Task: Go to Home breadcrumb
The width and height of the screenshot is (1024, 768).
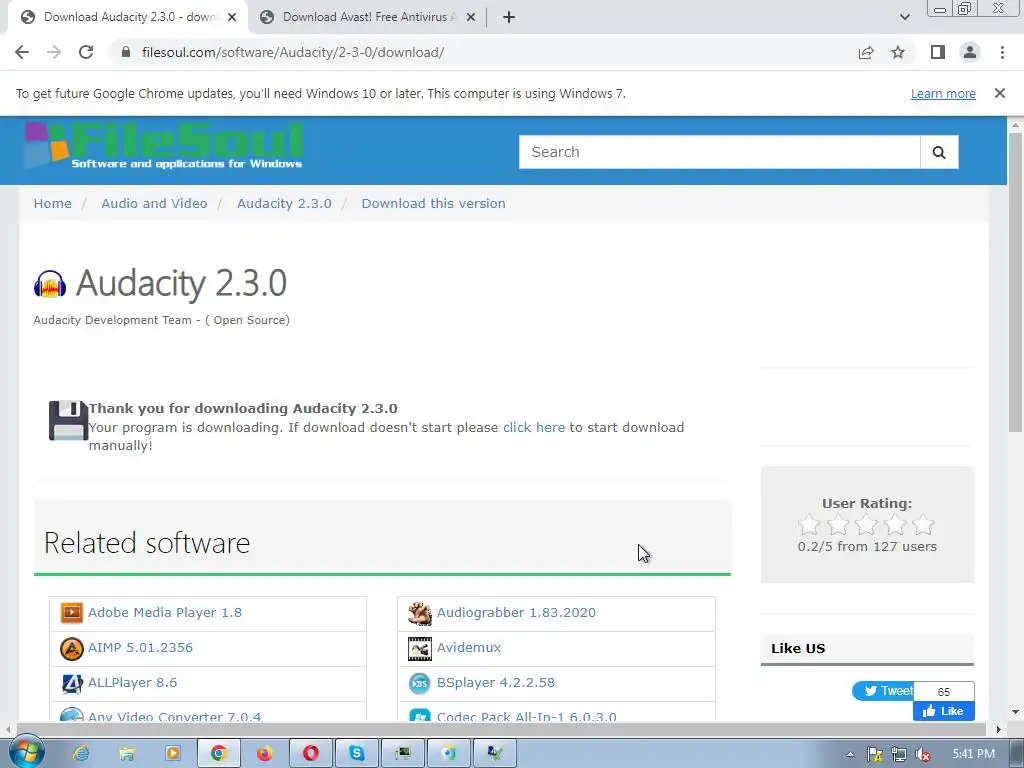Action: point(52,203)
